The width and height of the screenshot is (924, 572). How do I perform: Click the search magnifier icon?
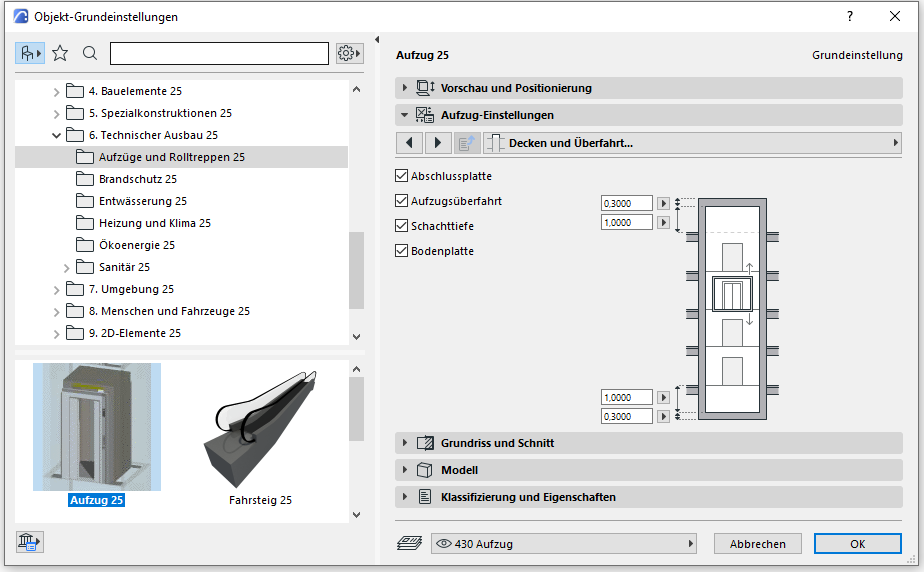[90, 53]
